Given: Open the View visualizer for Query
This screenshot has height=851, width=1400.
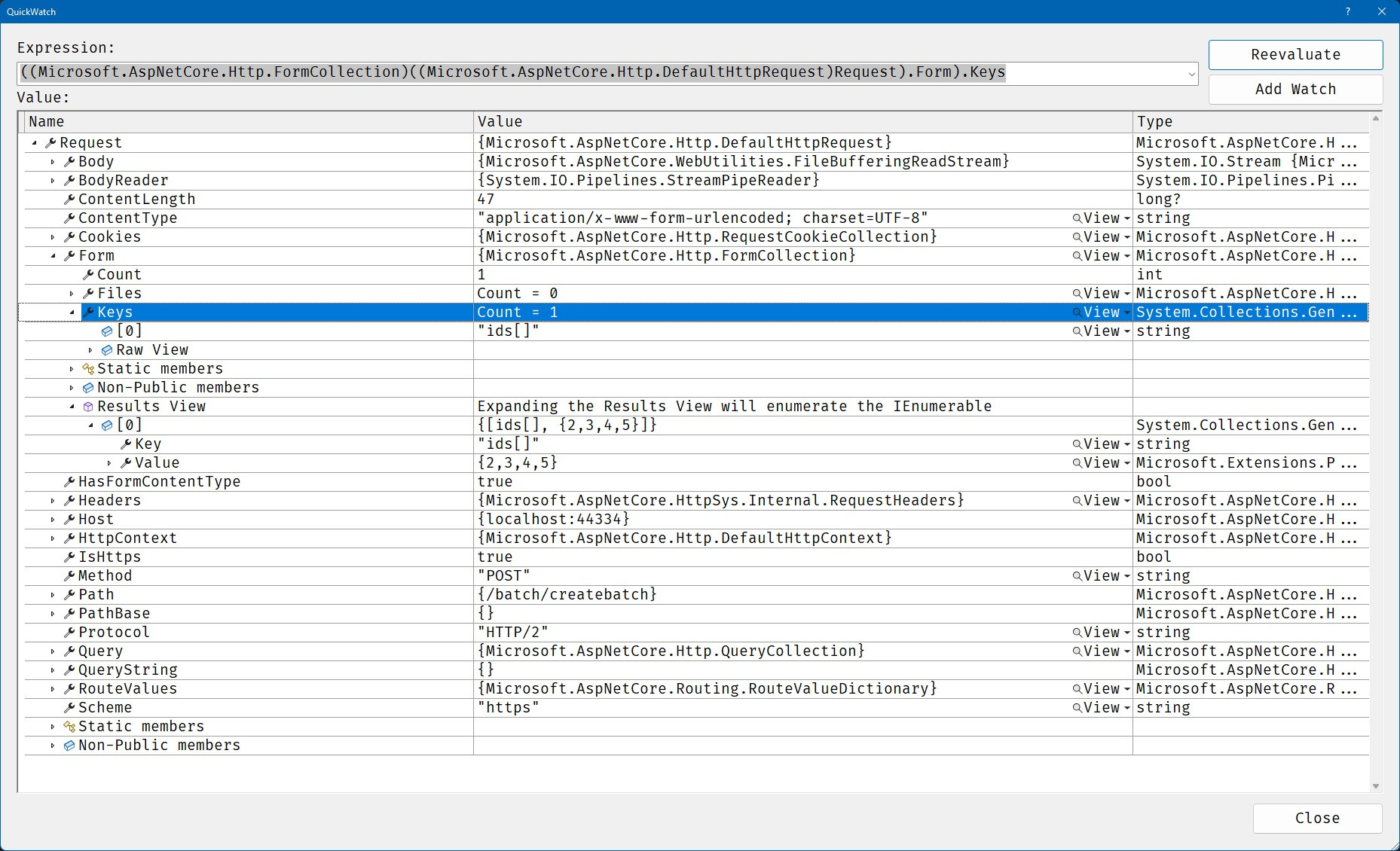Looking at the screenshot, I should pos(1096,651).
